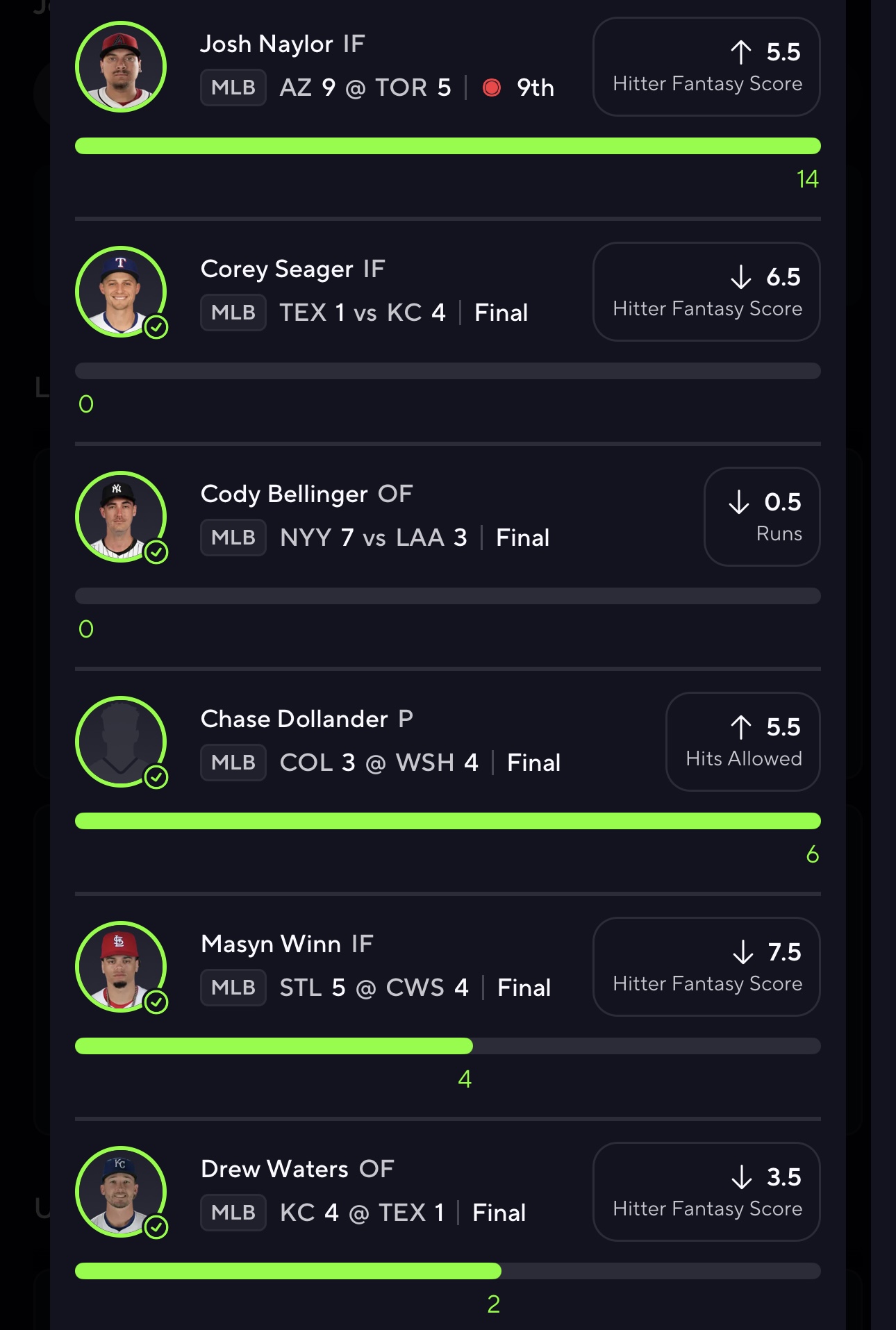Tap the red live indicator for AZ @ TOR
The width and height of the screenshot is (896, 1330).
click(x=492, y=88)
